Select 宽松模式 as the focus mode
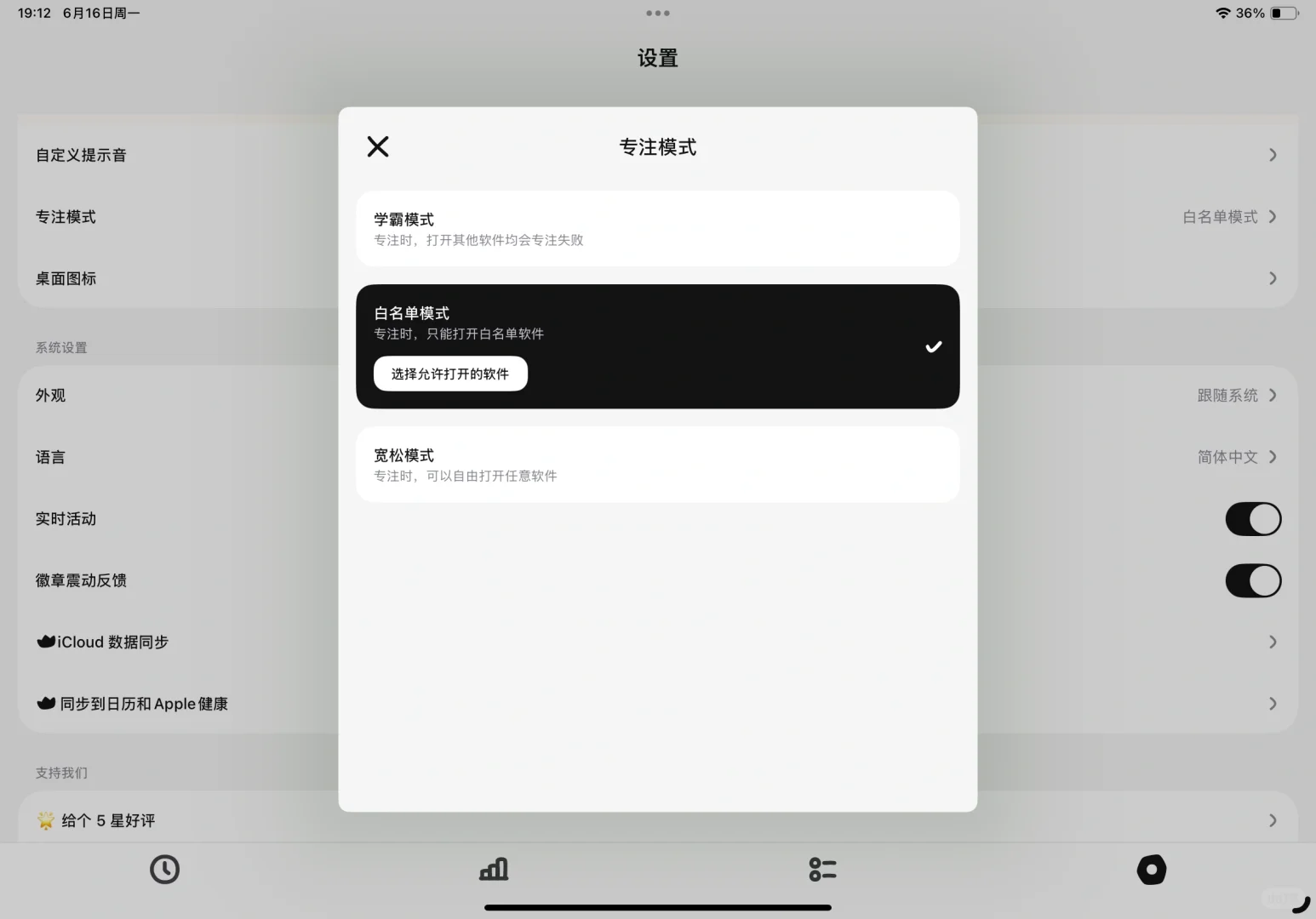 point(657,464)
